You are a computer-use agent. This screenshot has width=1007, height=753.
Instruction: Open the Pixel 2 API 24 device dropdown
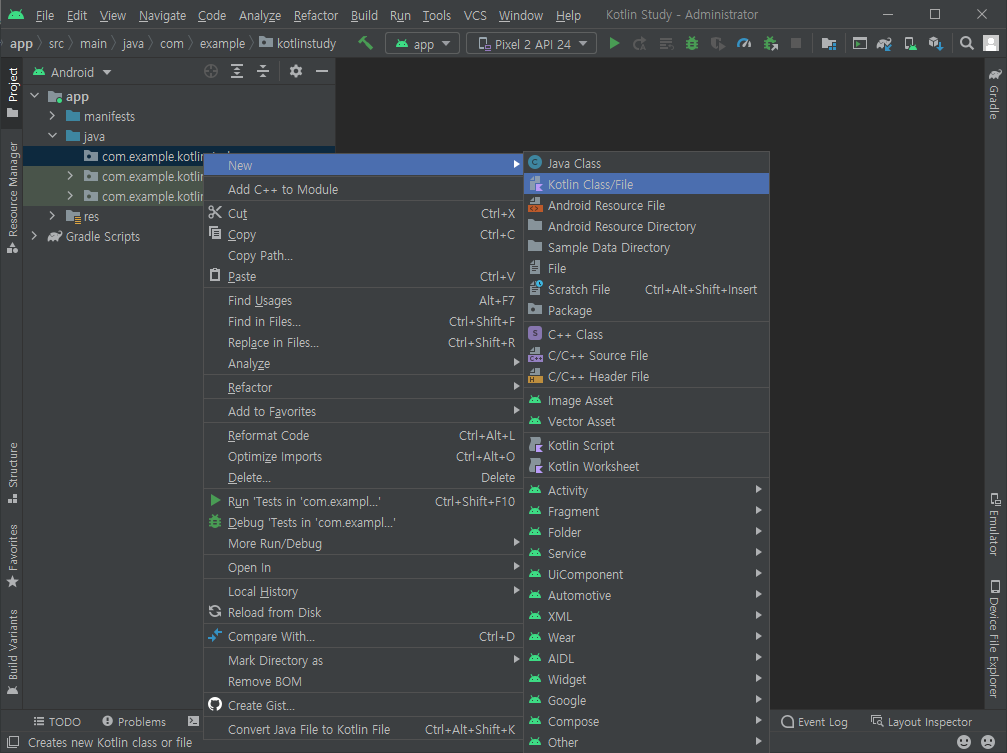point(531,43)
